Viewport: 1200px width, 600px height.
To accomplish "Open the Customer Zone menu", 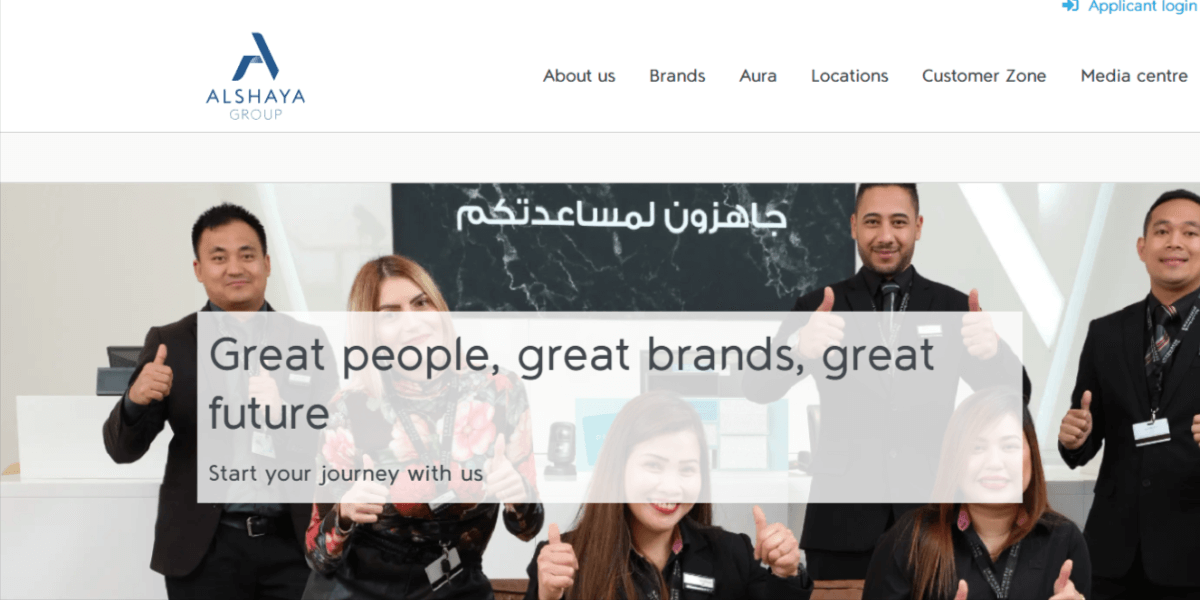I will coord(984,76).
